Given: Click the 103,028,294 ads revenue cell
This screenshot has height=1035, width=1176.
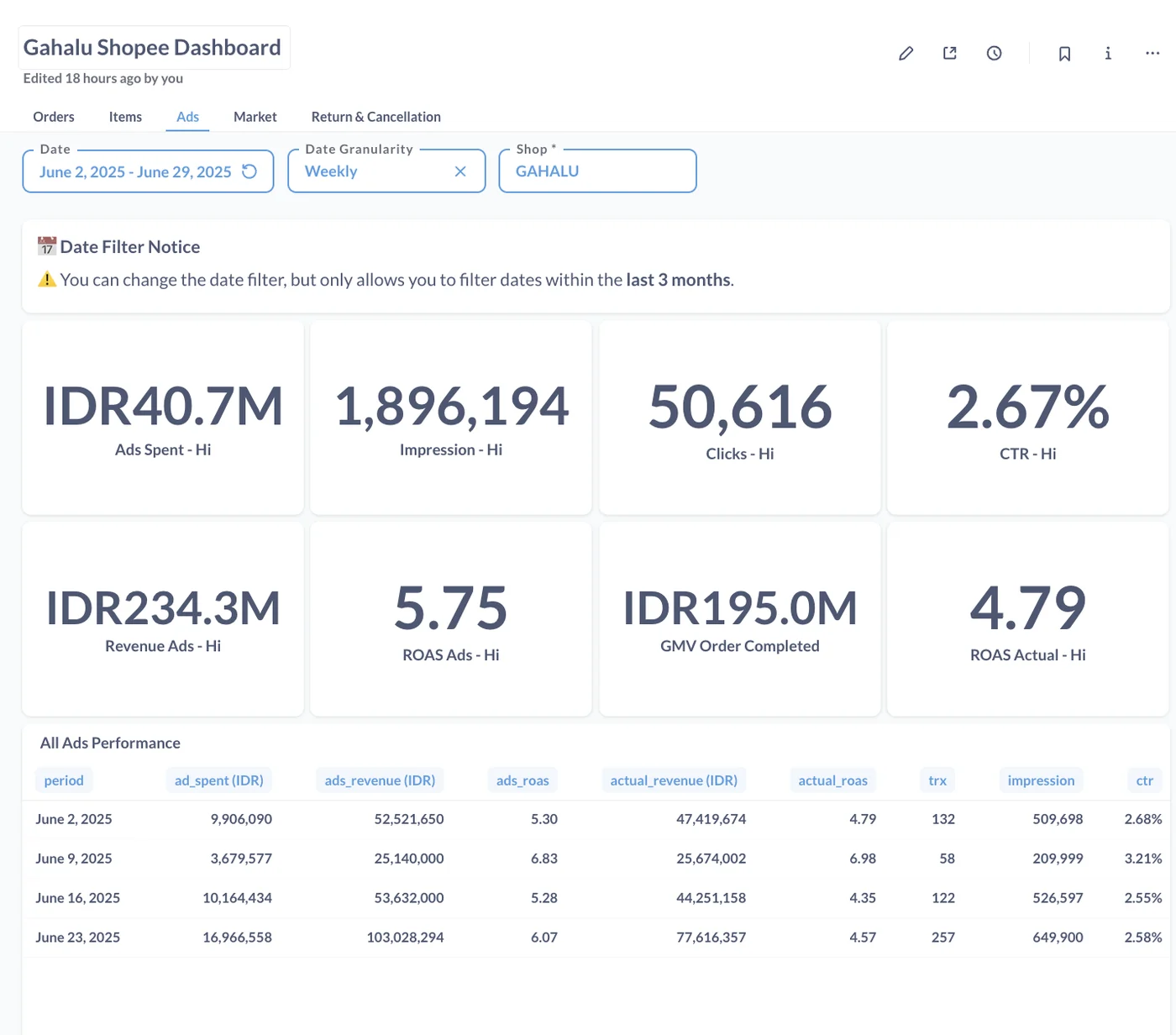Looking at the screenshot, I should pos(405,938).
